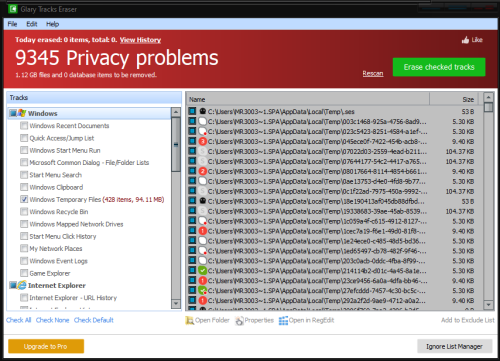The image size is (500, 361).
Task: Uncheck Windows Temporary Files checkbox
Action: click(24, 199)
